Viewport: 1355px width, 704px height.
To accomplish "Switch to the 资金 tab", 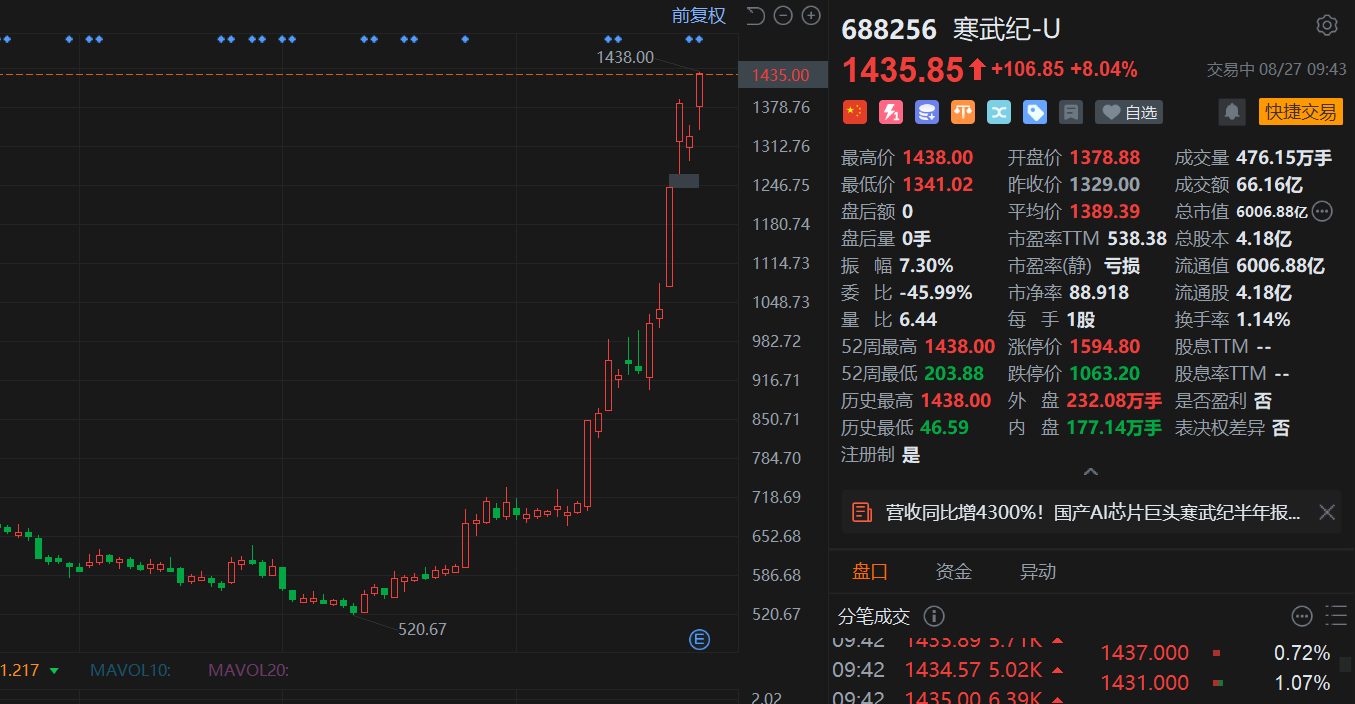I will coord(953,572).
